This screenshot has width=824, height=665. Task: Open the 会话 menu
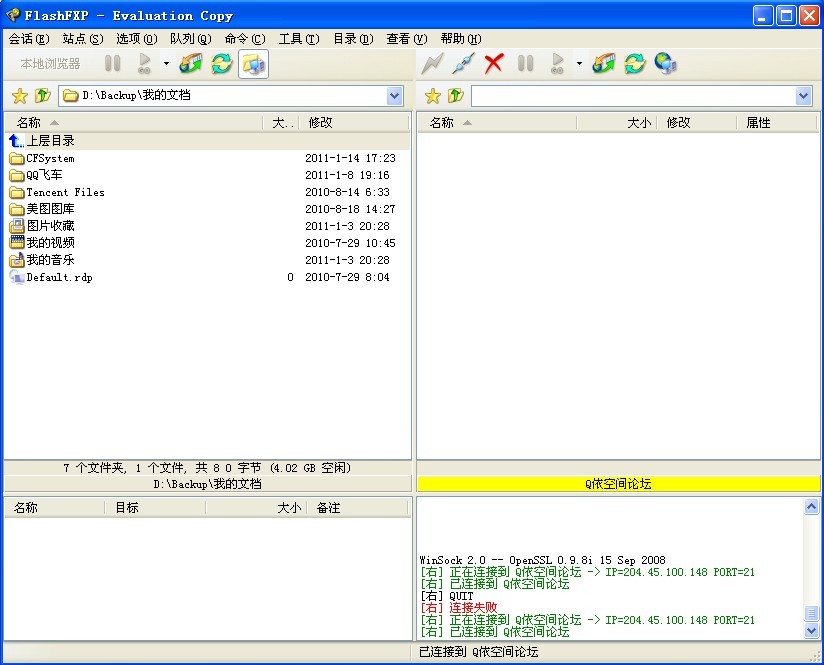point(29,39)
